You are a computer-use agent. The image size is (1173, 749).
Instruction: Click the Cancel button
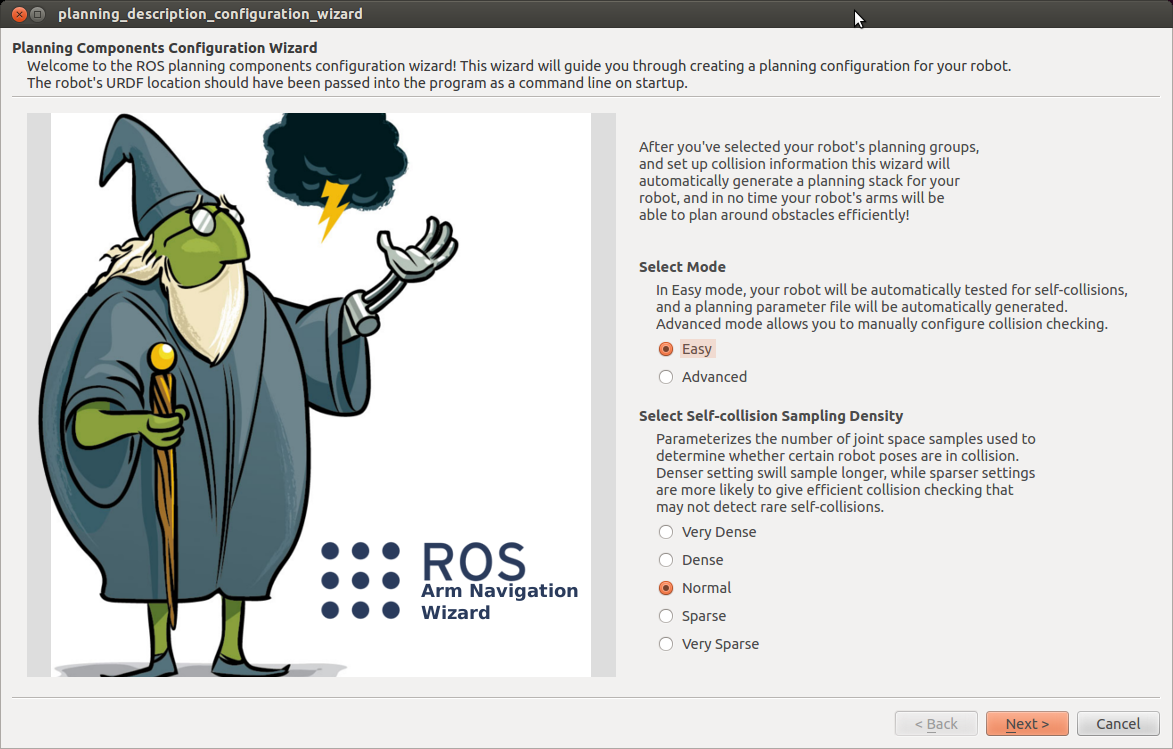[1118, 724]
